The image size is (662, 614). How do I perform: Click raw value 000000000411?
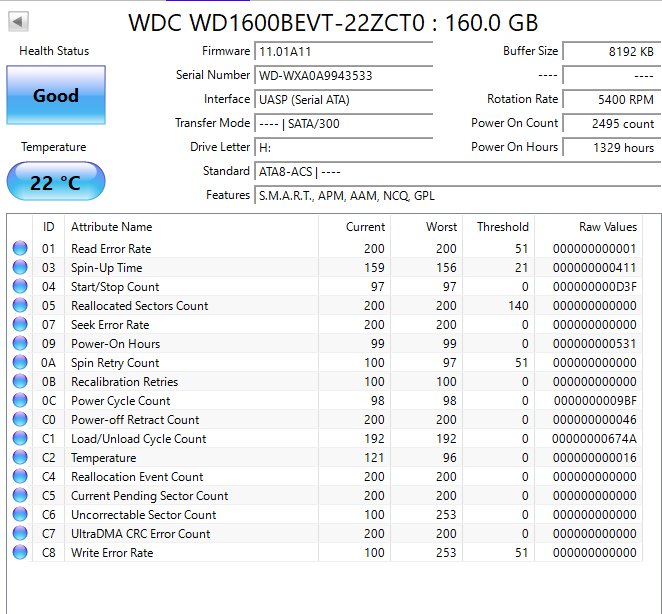[594, 268]
